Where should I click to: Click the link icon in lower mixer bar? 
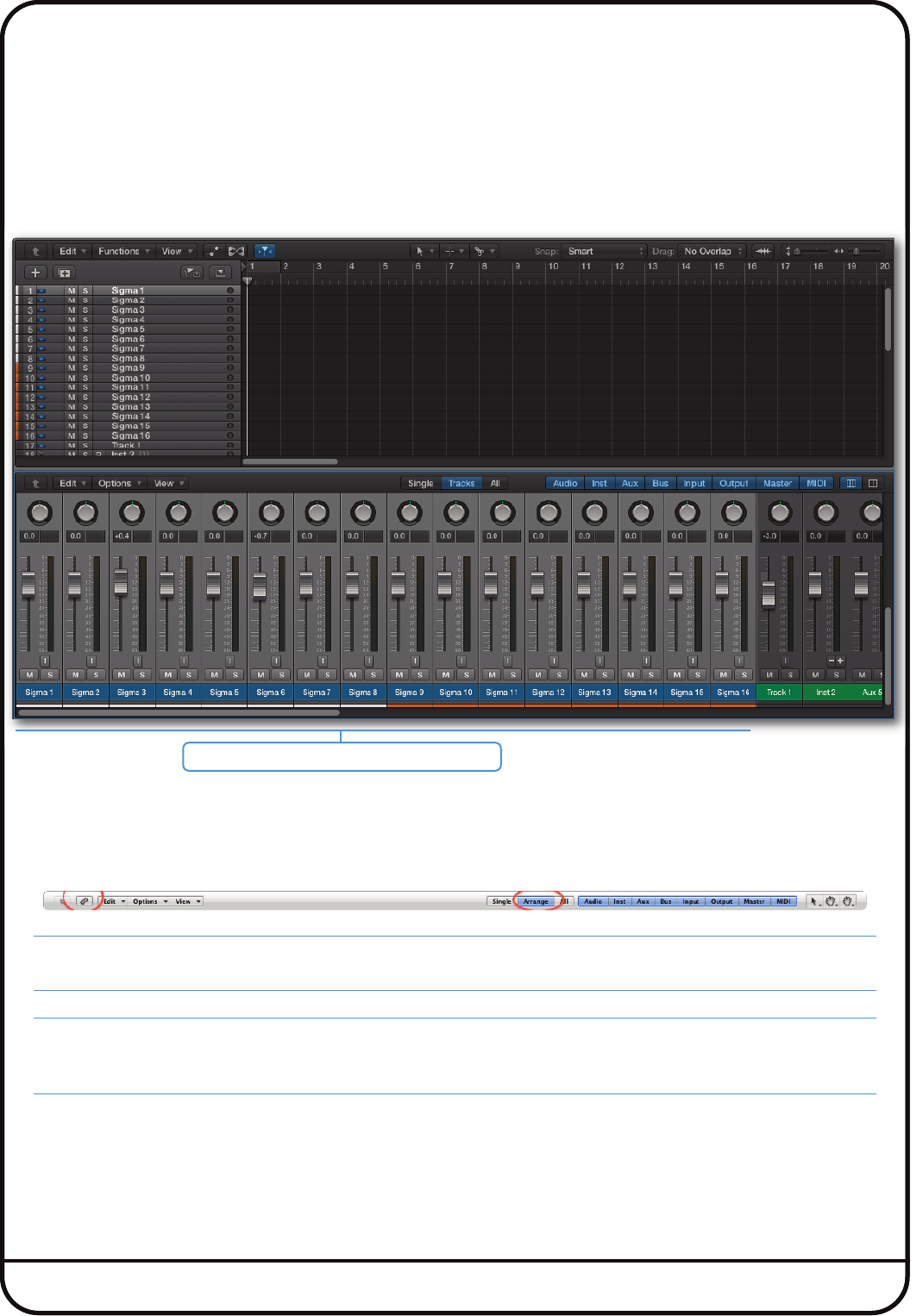pos(84,901)
